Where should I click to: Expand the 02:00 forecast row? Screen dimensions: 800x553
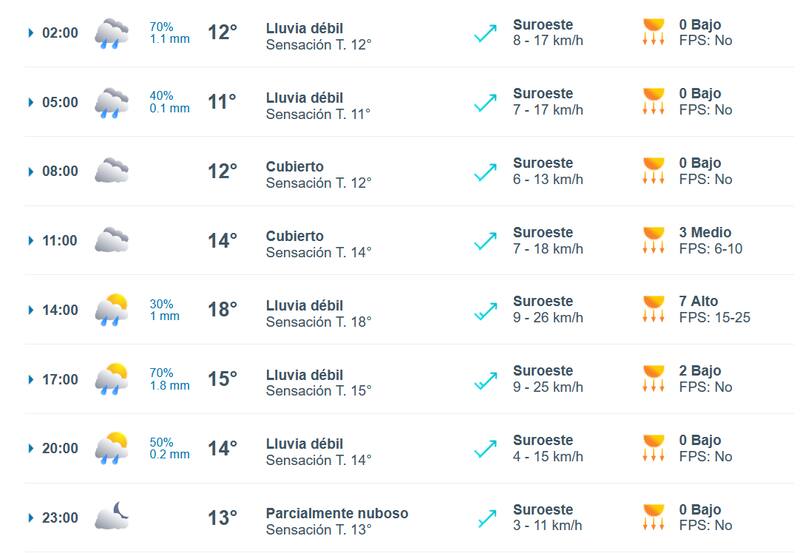pyautogui.click(x=31, y=33)
